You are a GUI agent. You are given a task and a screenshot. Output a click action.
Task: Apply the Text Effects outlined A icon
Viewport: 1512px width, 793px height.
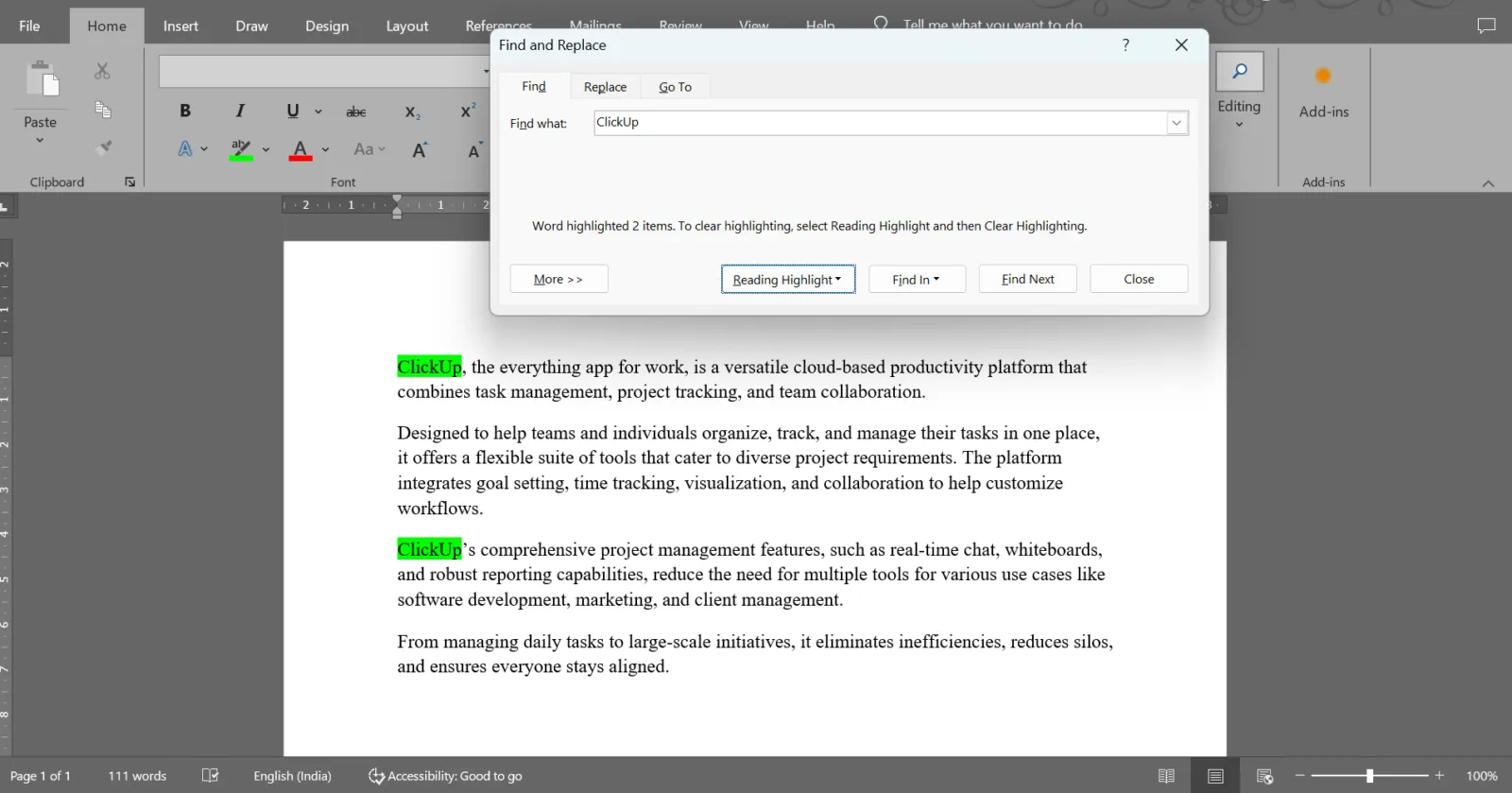(x=185, y=148)
